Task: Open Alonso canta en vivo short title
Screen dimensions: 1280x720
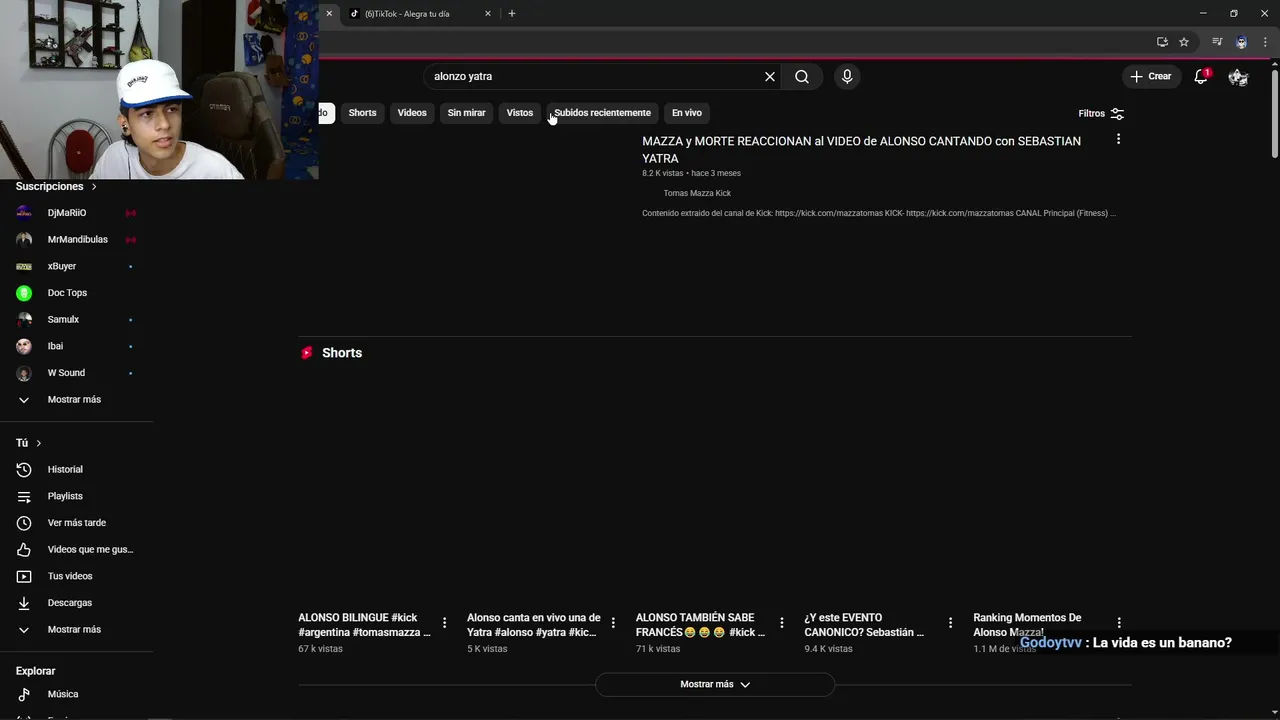Action: pos(534,625)
